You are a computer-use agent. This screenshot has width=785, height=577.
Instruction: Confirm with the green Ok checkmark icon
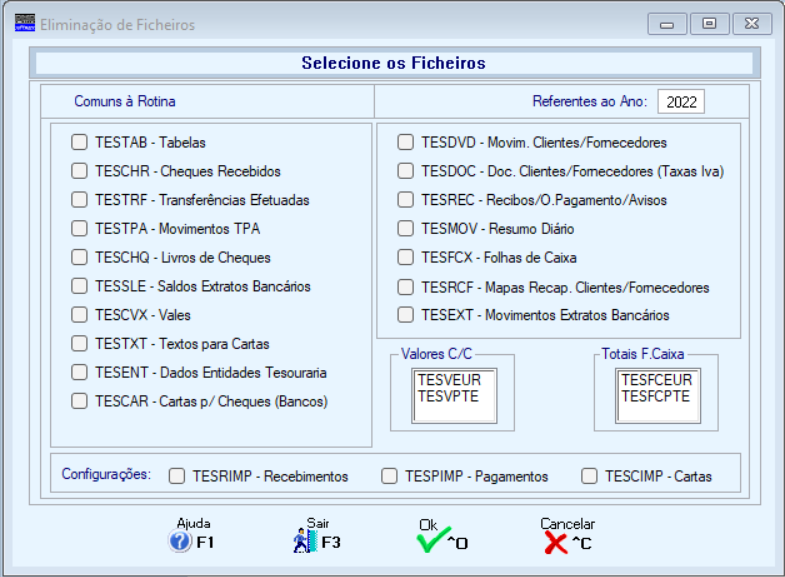[x=433, y=540]
